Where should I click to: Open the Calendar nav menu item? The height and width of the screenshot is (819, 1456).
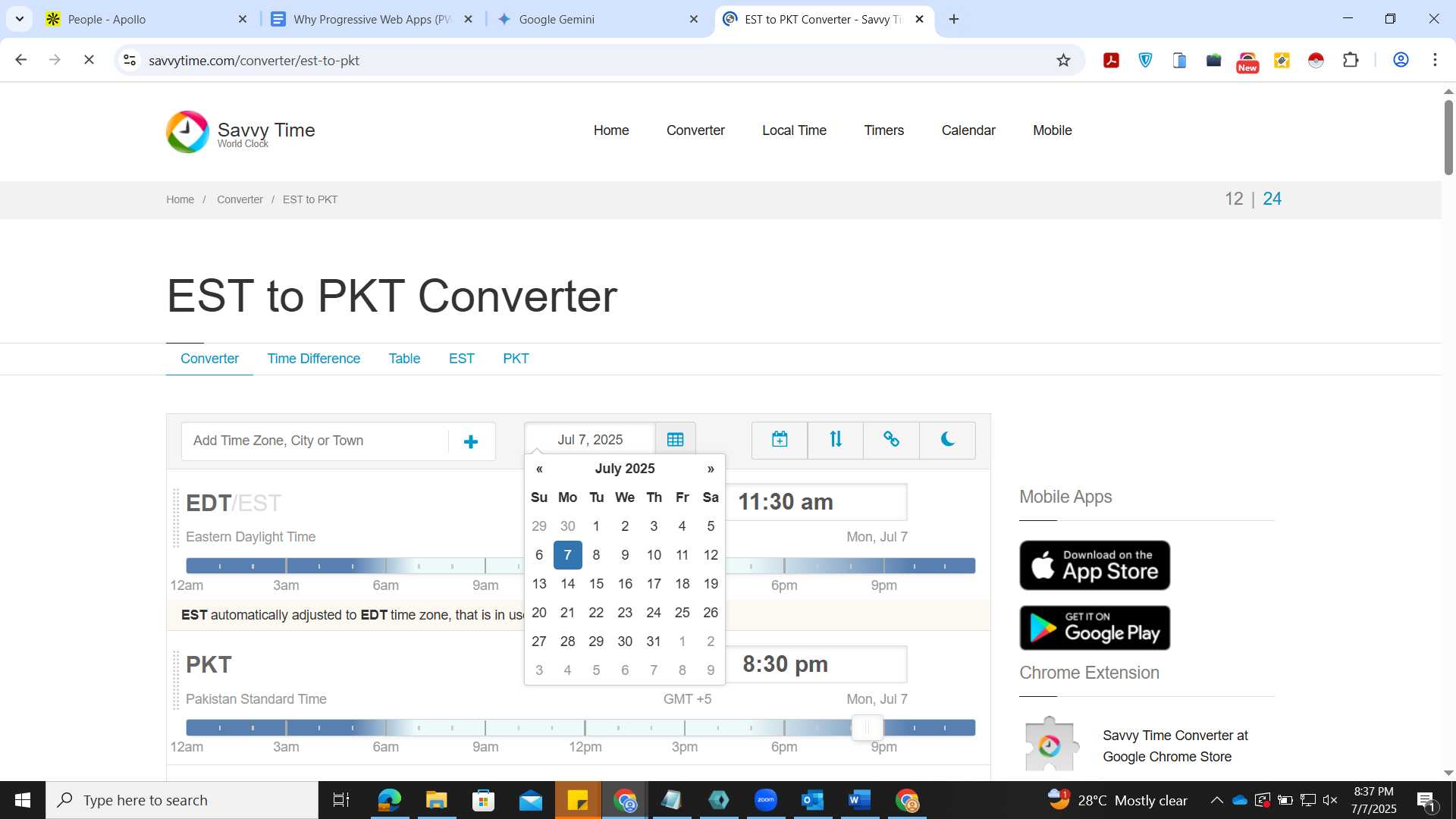[968, 130]
